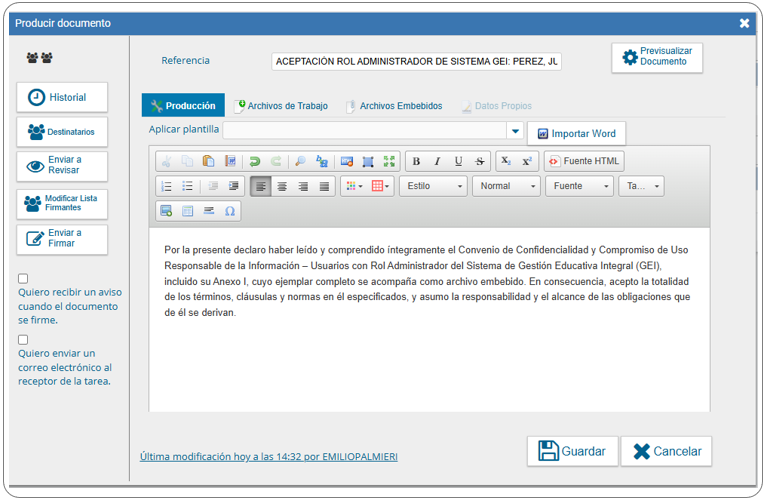
Task: View Fuente HTML source
Action: tap(584, 161)
